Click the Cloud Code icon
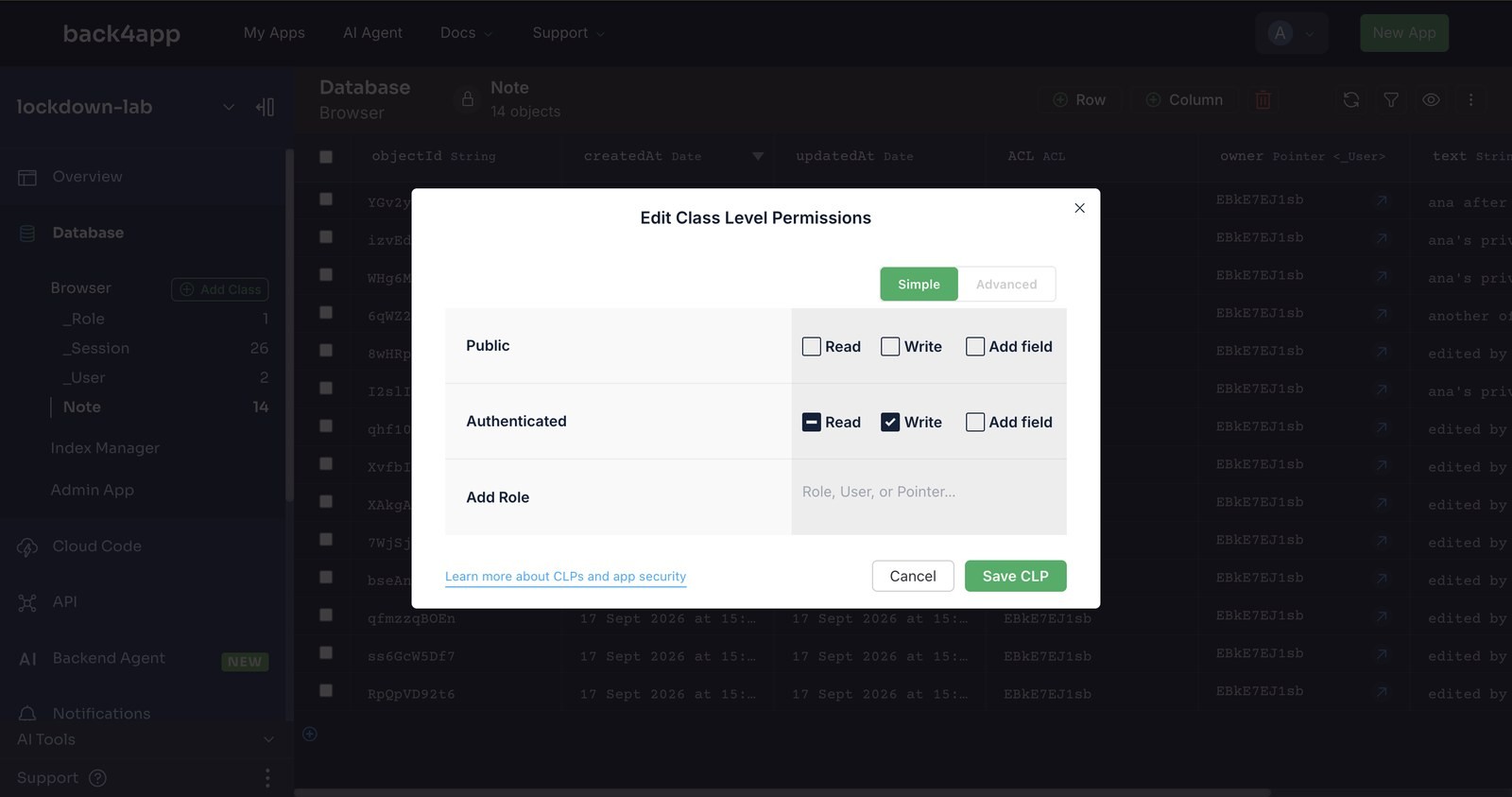The image size is (1512, 797). click(x=27, y=546)
